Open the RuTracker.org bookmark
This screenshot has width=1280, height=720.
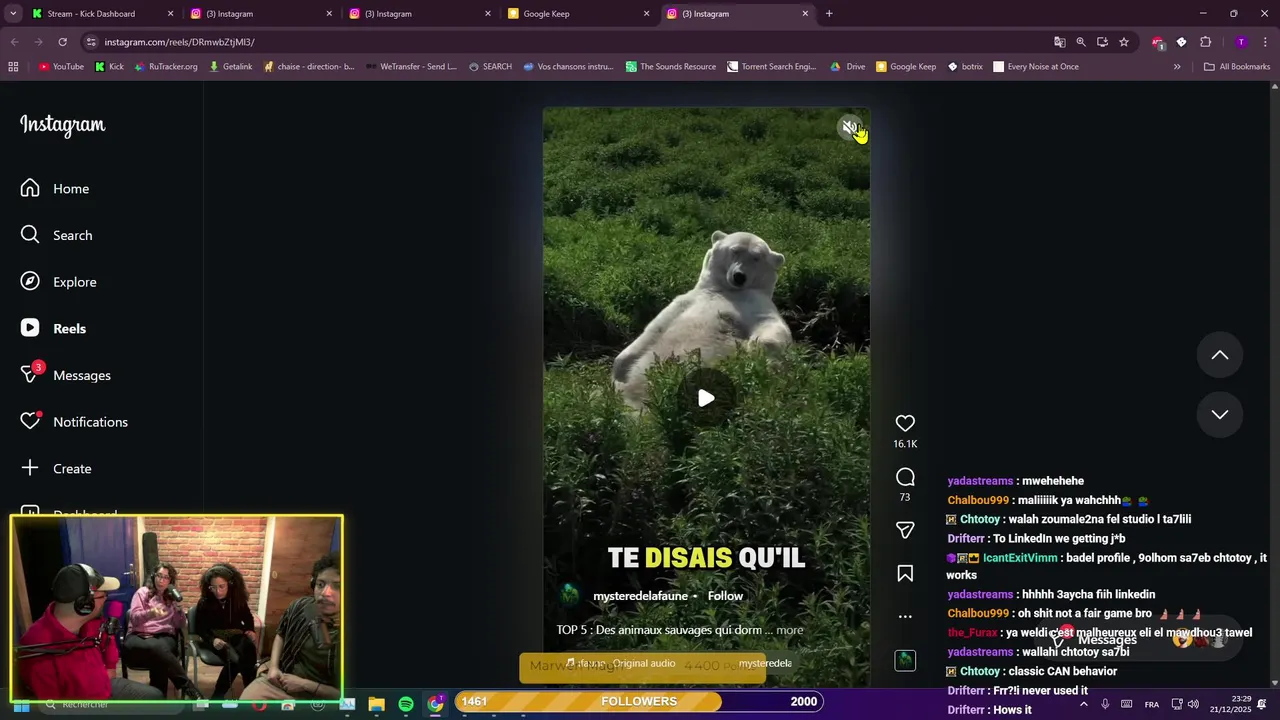point(165,67)
